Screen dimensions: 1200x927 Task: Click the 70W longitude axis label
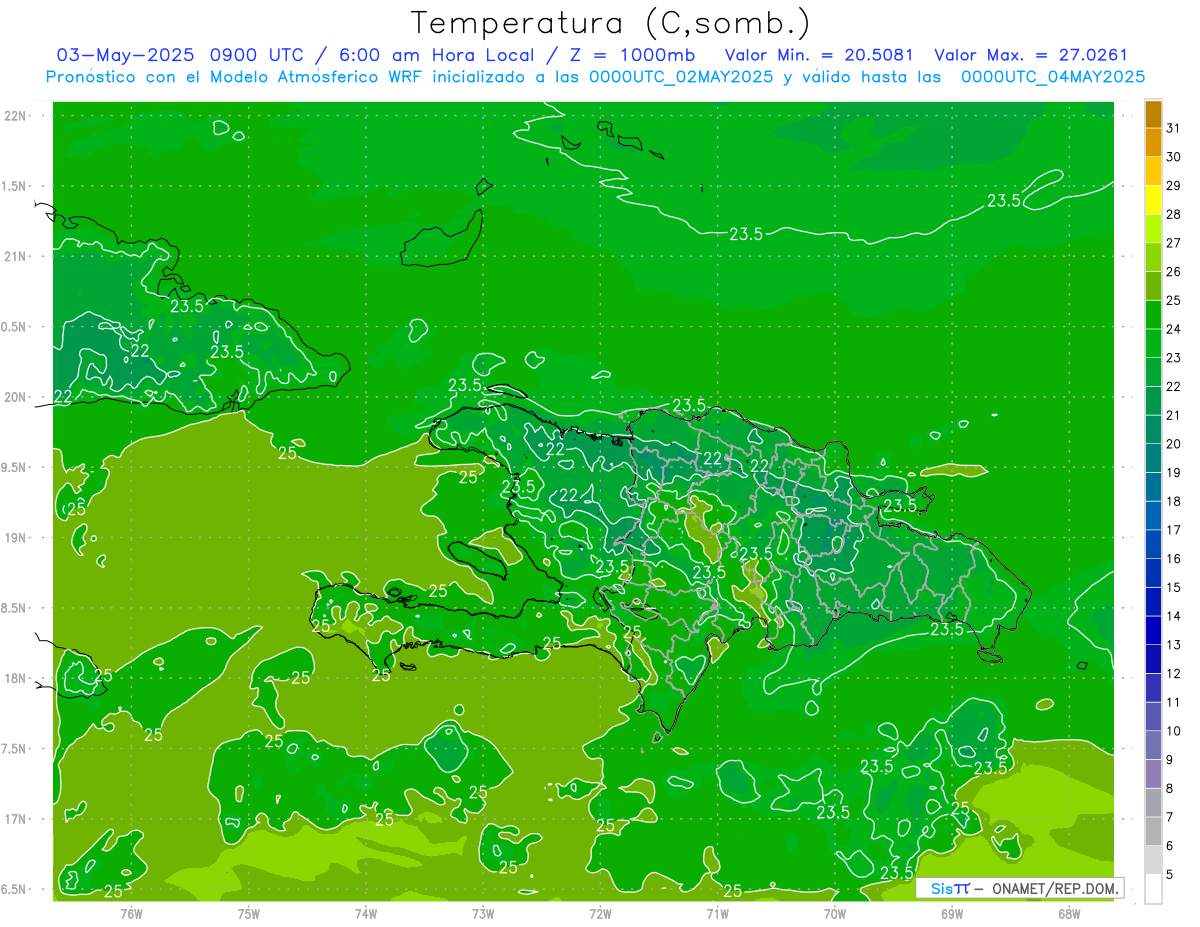[x=835, y=913]
